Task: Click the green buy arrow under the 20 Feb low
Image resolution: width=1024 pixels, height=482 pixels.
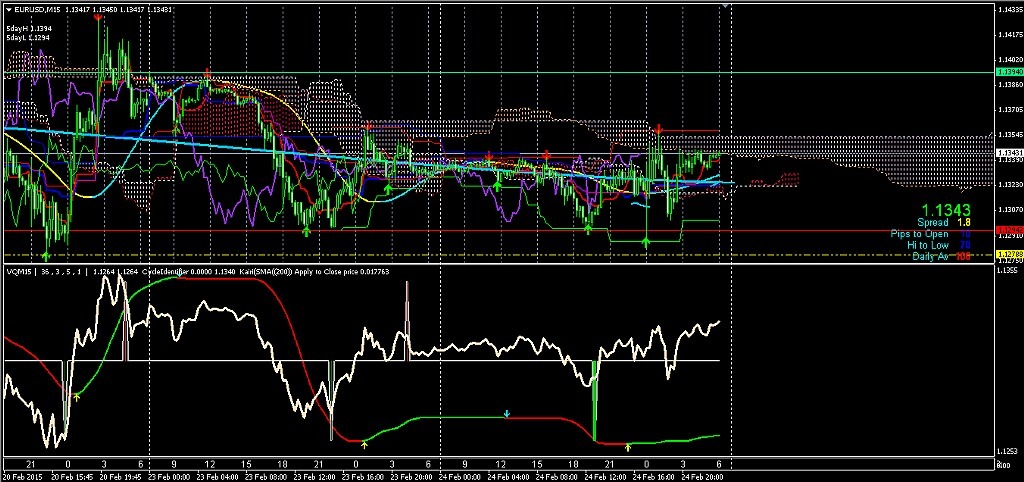Action: (46, 256)
